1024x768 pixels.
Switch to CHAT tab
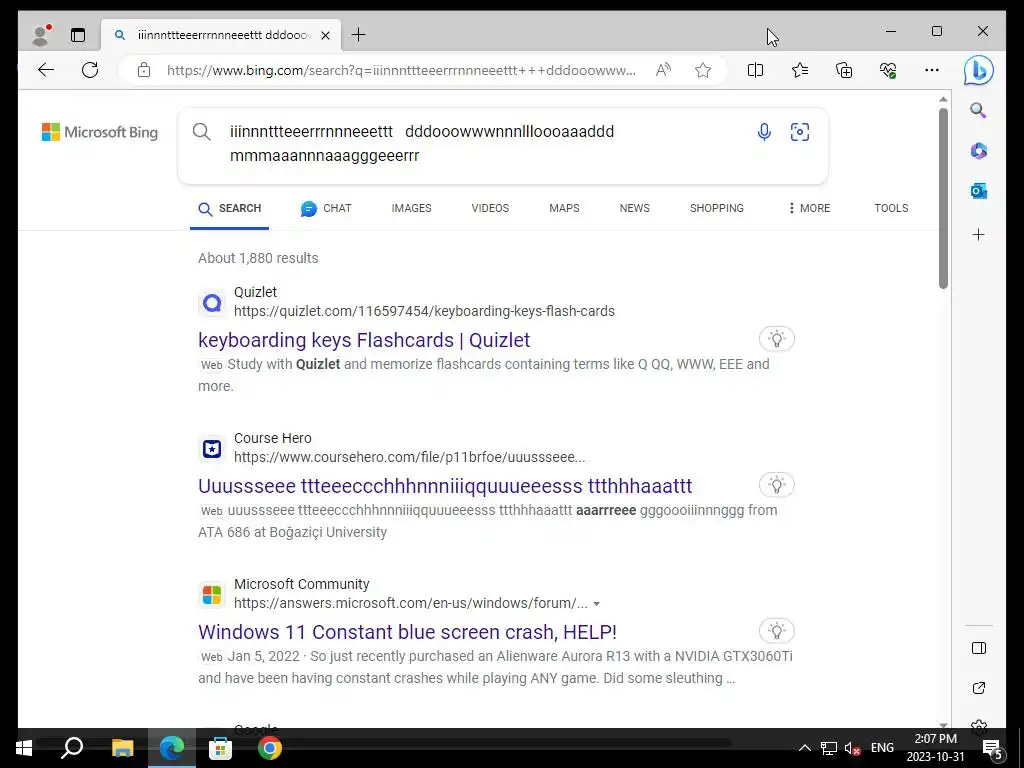pyautogui.click(x=326, y=208)
